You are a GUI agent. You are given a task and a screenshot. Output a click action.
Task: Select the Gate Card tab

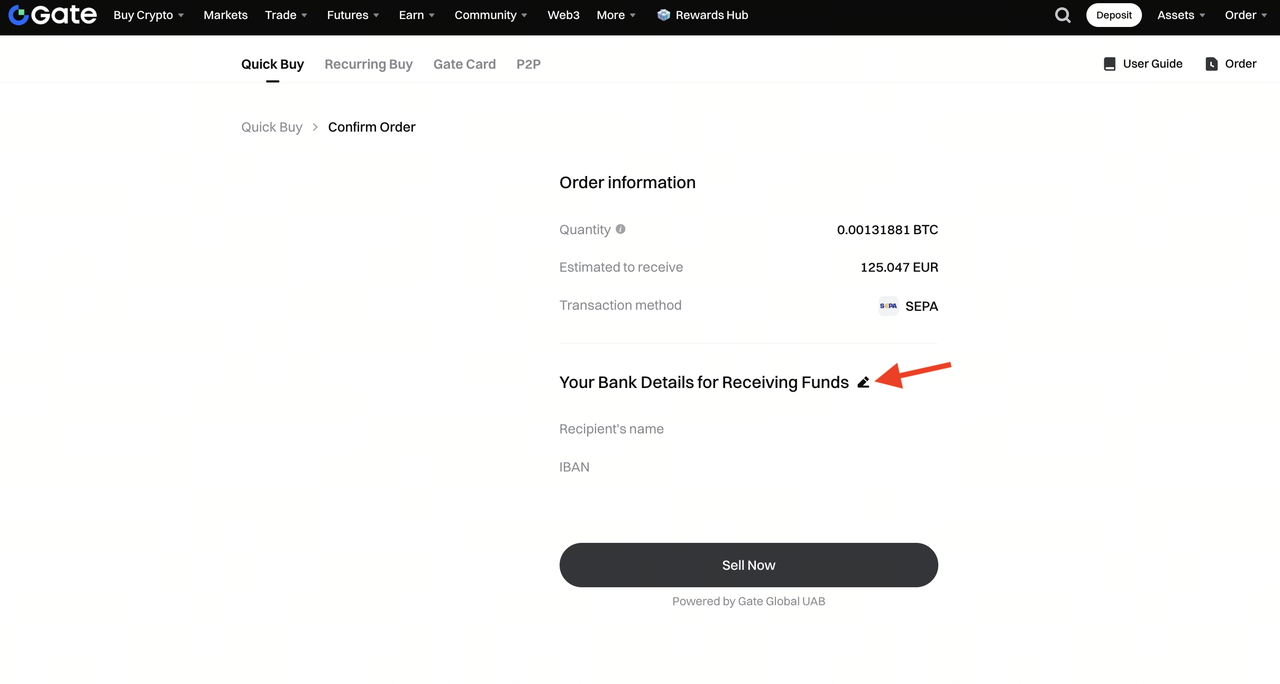(x=464, y=64)
